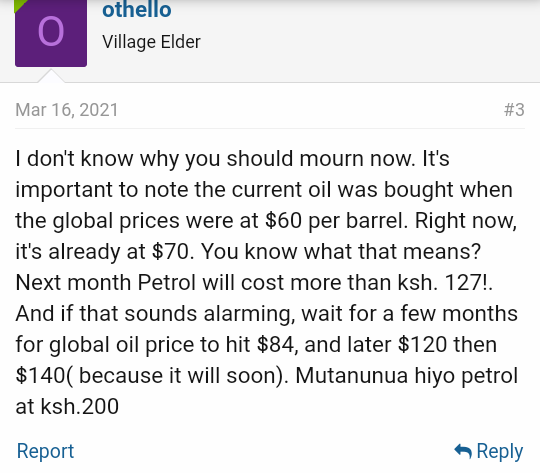The height and width of the screenshot is (473, 540).
Task: Click the Reply text link
Action: pos(499,451)
